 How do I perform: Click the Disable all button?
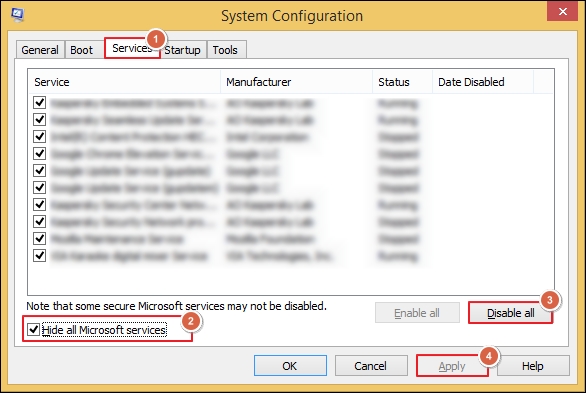pyautogui.click(x=511, y=313)
